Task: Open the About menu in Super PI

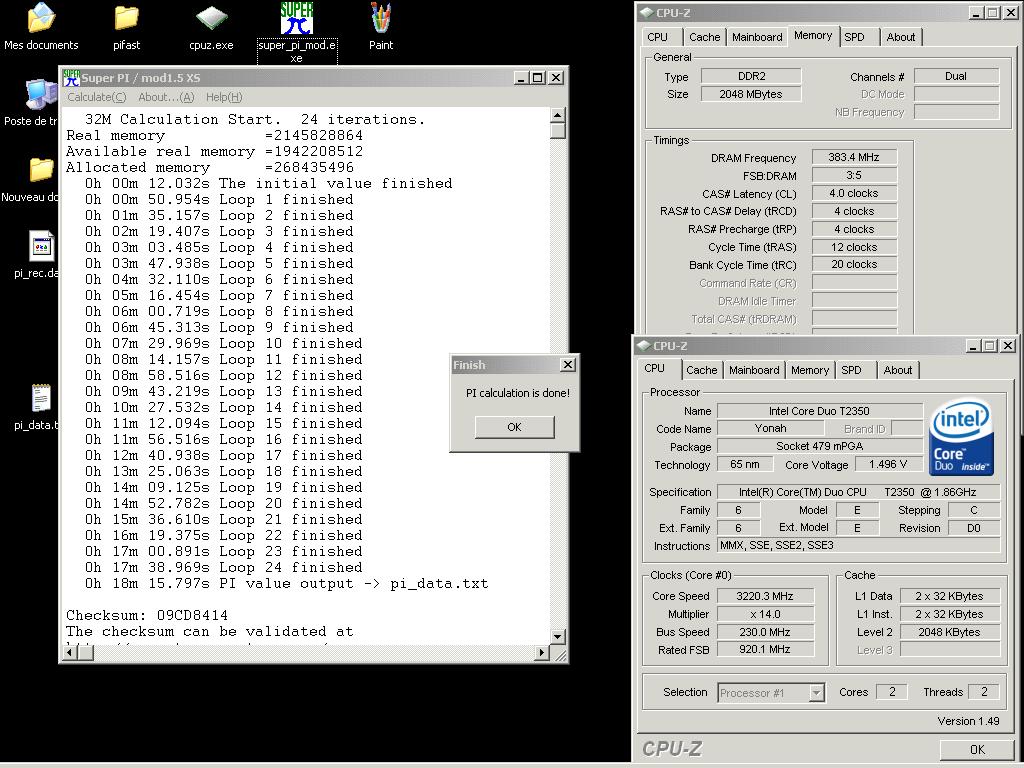Action: click(166, 97)
